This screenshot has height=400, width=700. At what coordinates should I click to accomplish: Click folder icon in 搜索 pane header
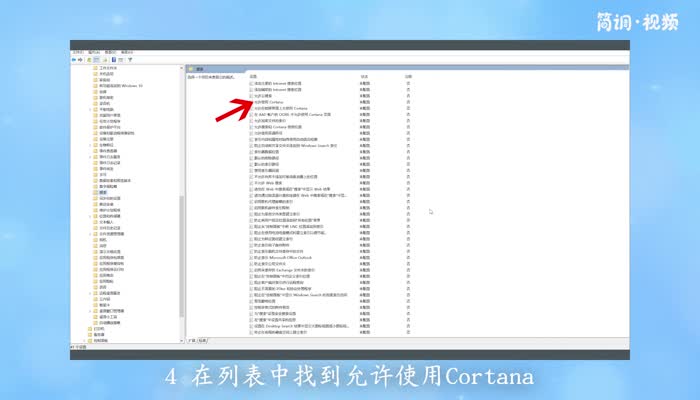point(191,69)
